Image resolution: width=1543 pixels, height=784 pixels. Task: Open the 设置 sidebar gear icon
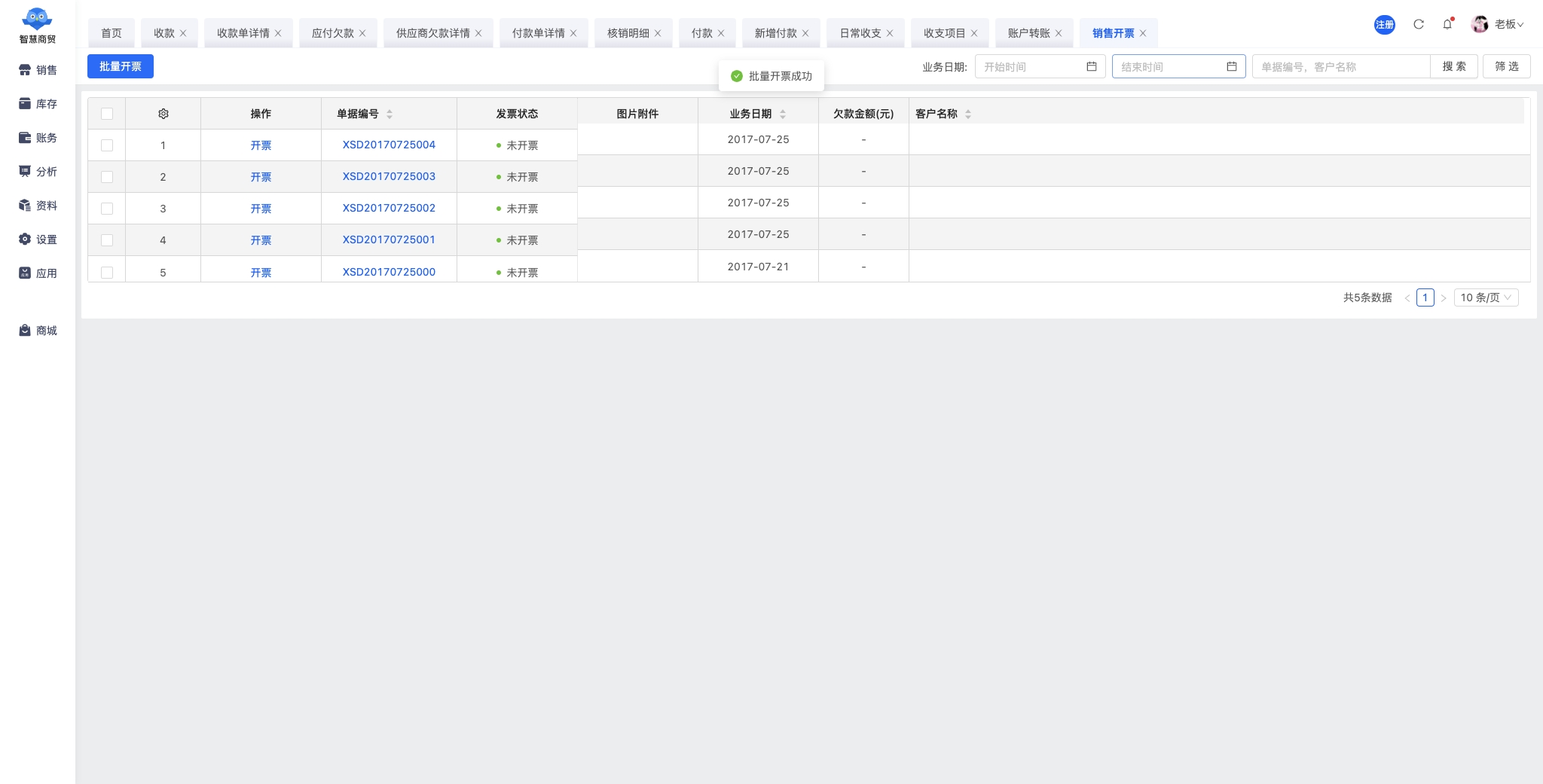25,239
